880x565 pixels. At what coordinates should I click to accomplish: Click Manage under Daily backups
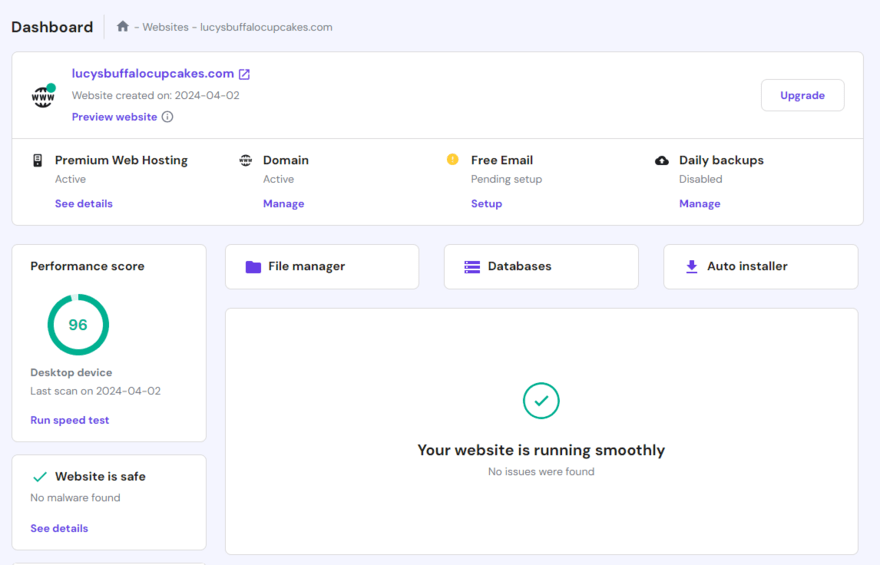[x=700, y=204]
